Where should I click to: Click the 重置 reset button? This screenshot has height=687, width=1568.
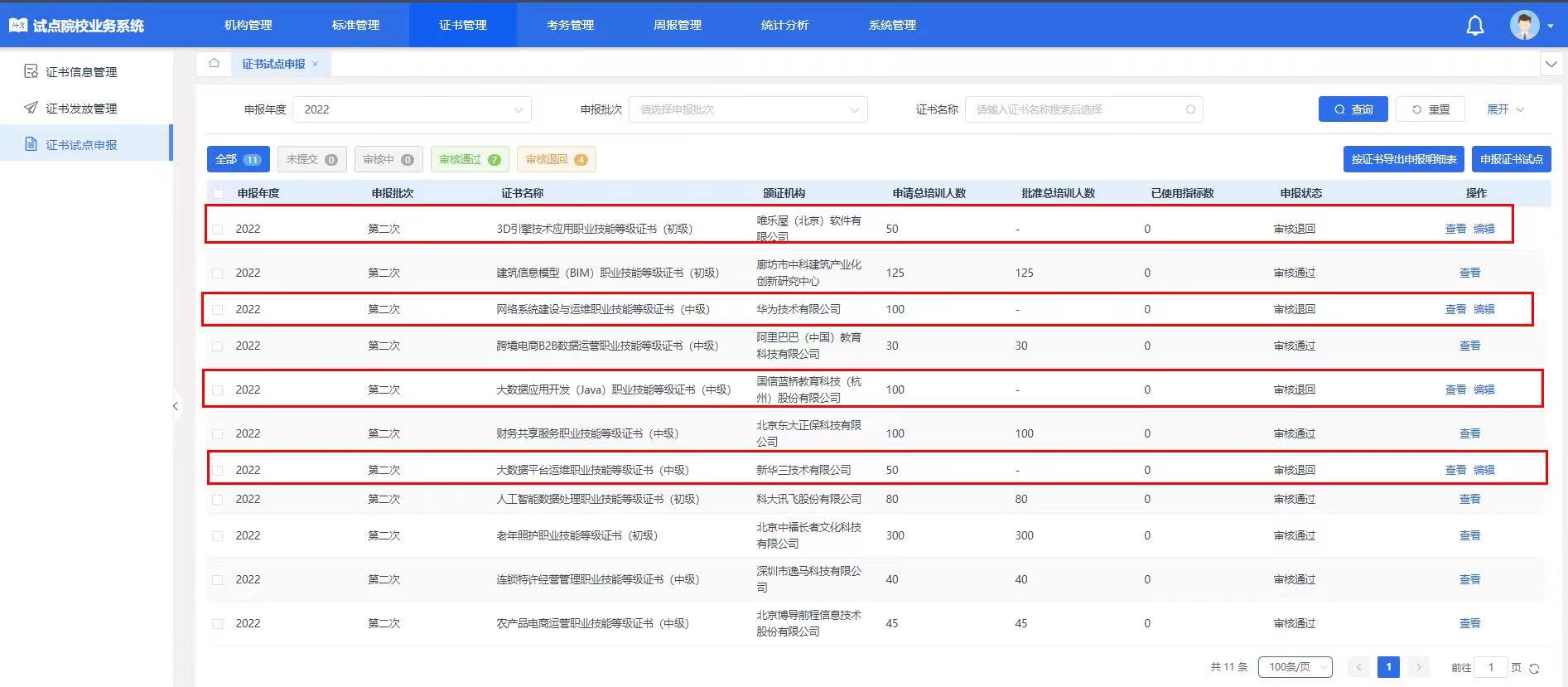(x=1430, y=109)
